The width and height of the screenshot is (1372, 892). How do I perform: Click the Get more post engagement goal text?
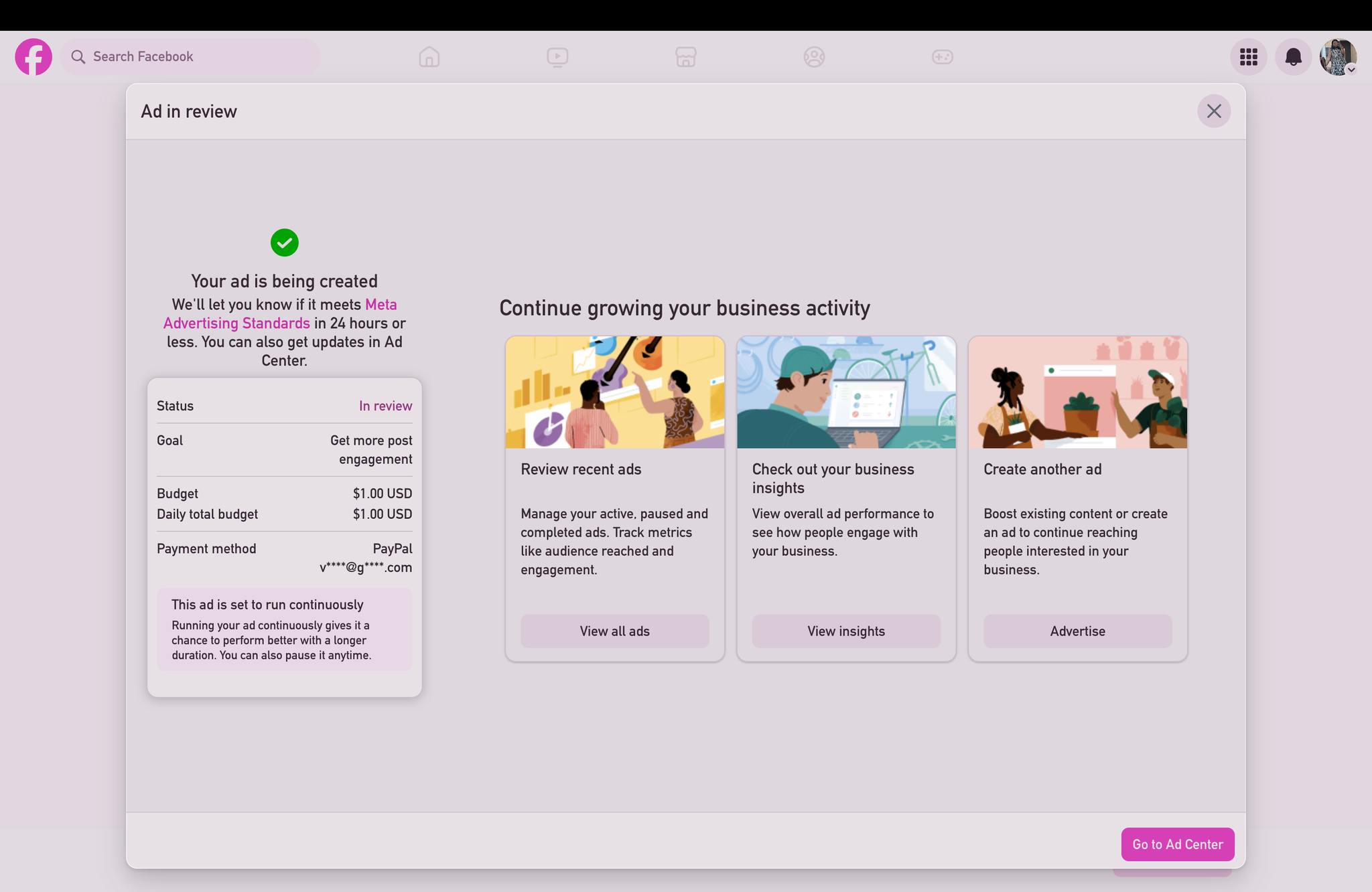tap(371, 450)
